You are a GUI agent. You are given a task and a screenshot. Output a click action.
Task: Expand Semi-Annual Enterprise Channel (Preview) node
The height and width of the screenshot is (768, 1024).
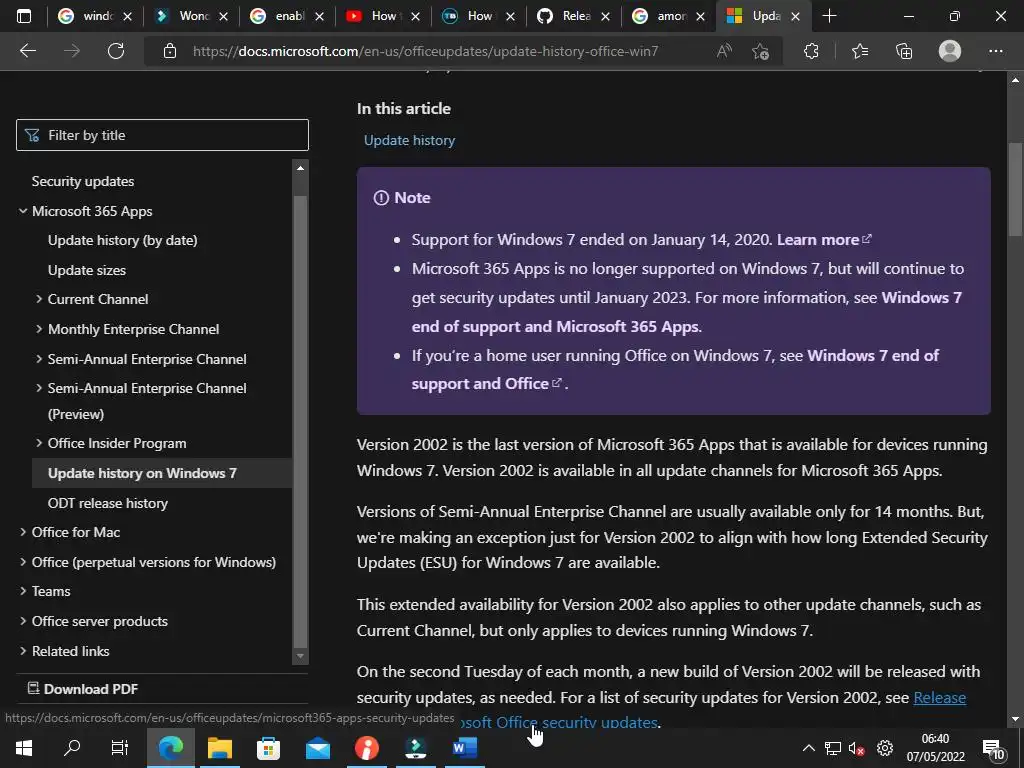[x=39, y=388]
